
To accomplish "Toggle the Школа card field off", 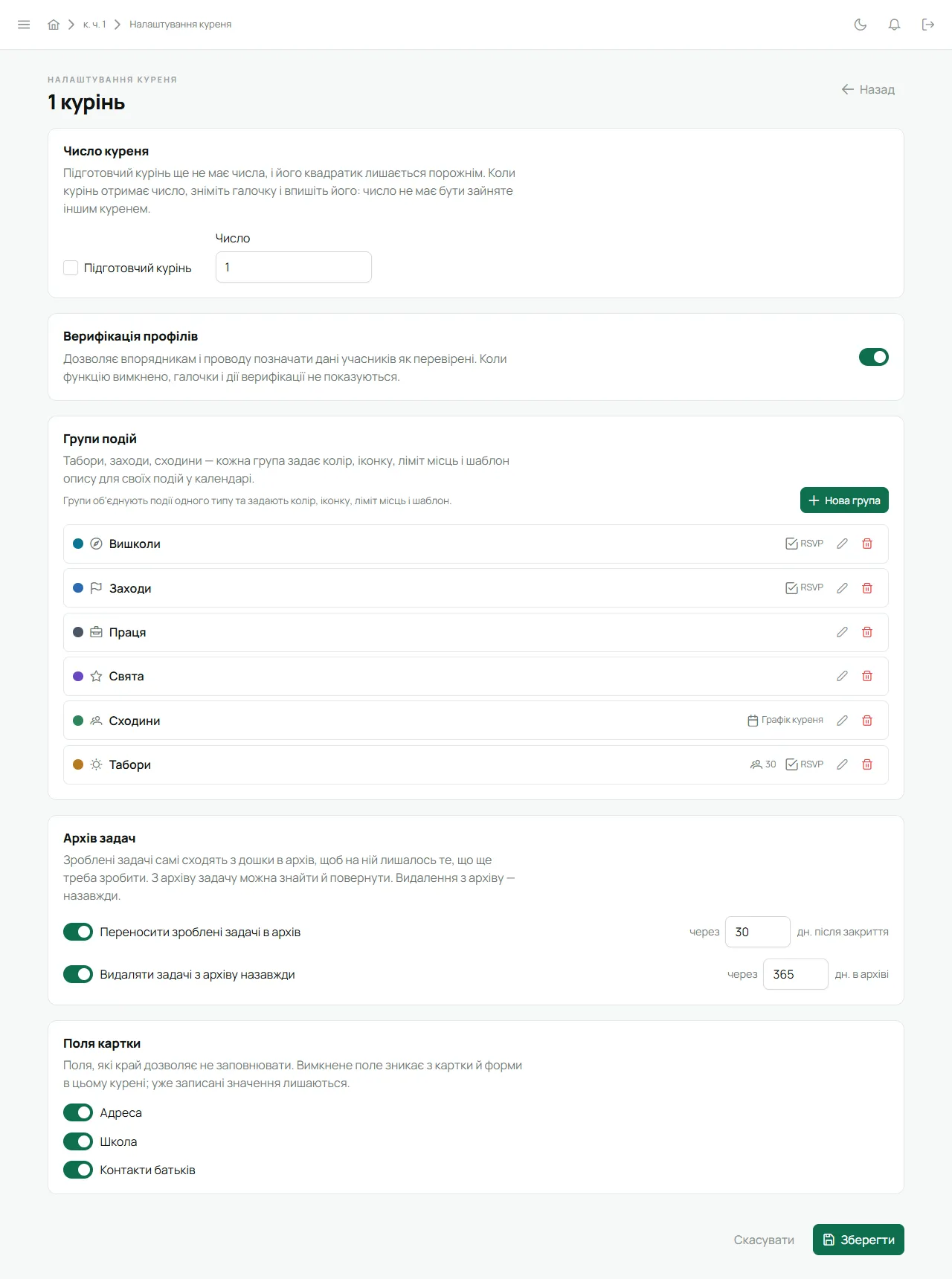I will 78,1141.
